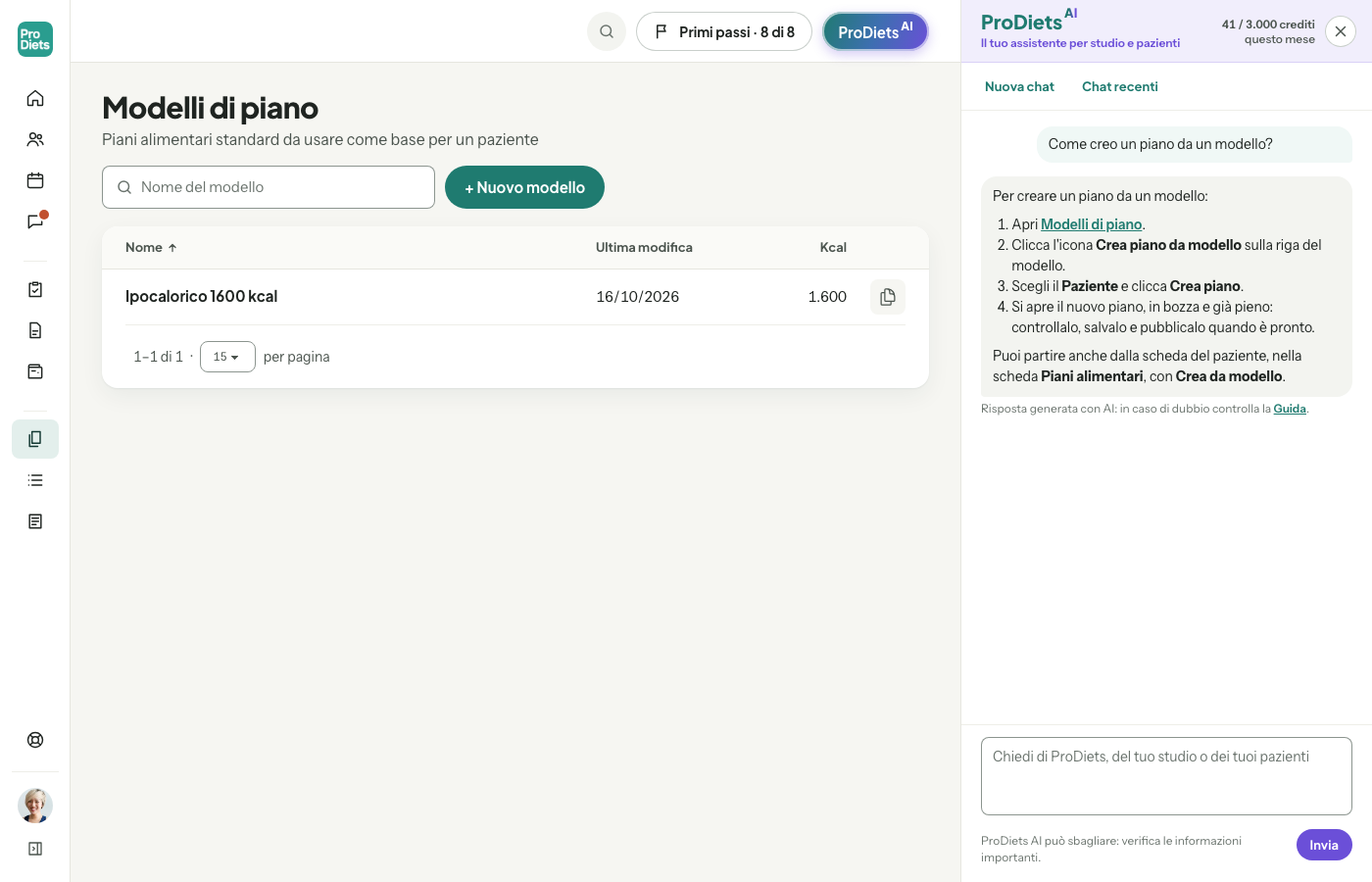This screenshot has width=1372, height=882.
Task: Open the Ipocalorico 1600 kcal template row
Action: coord(515,297)
